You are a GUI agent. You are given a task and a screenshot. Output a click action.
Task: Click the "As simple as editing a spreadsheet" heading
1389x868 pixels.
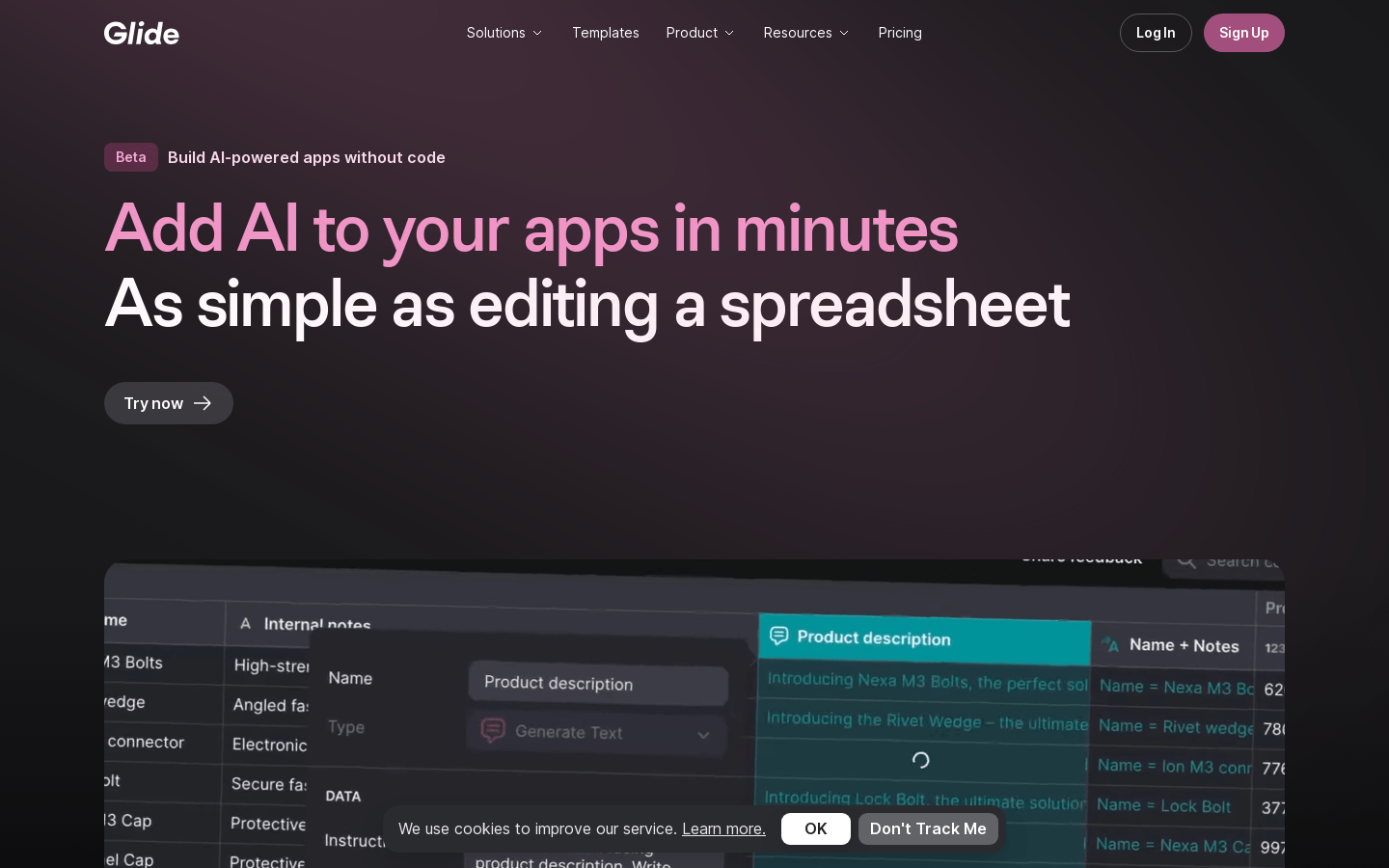point(587,305)
